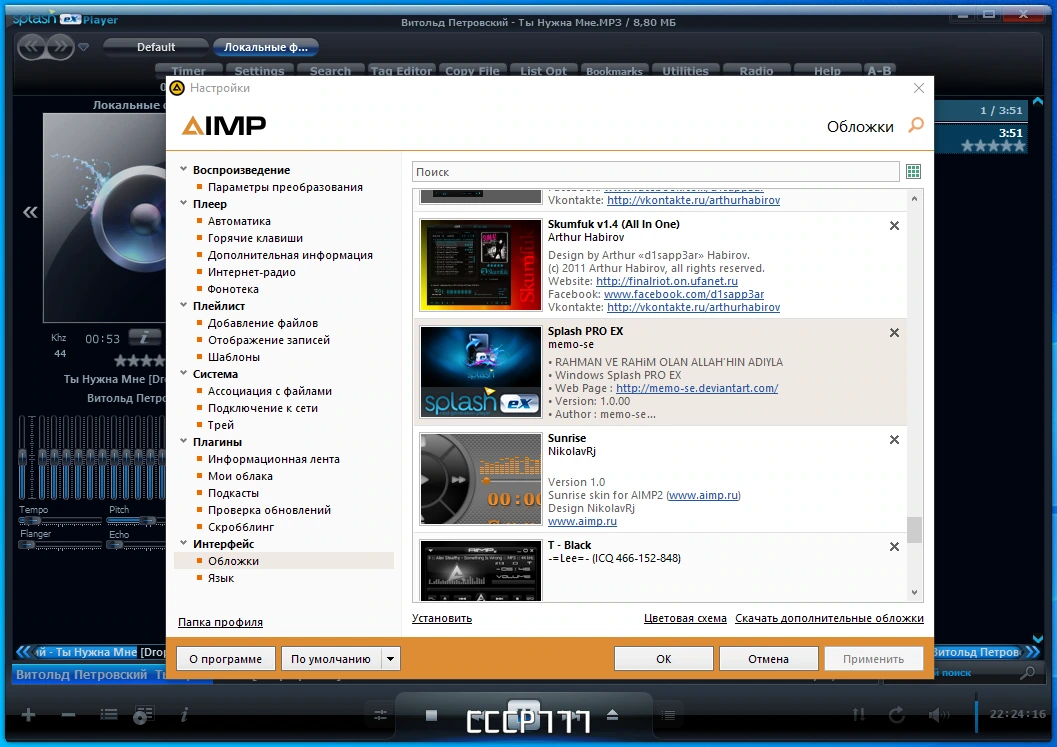Open playlist list icon in player bottom bar
1057x747 pixels.
(x=109, y=715)
